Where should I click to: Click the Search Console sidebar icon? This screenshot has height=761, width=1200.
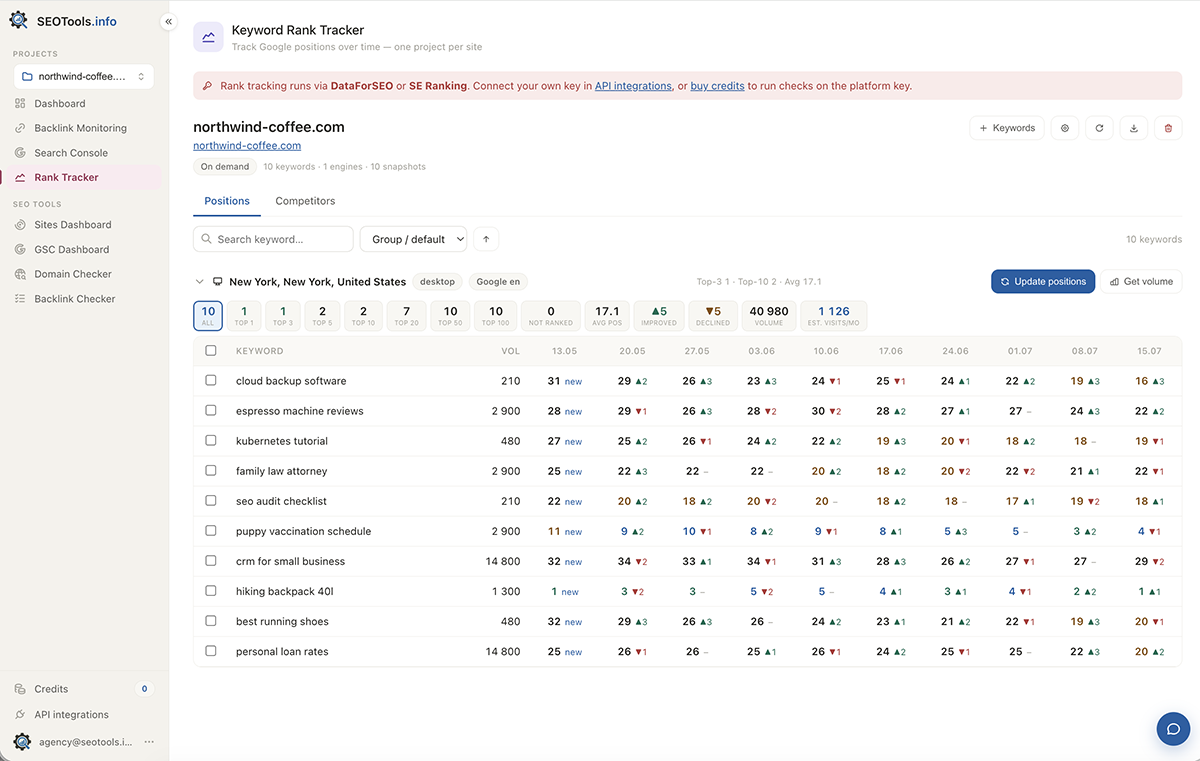pos(21,153)
